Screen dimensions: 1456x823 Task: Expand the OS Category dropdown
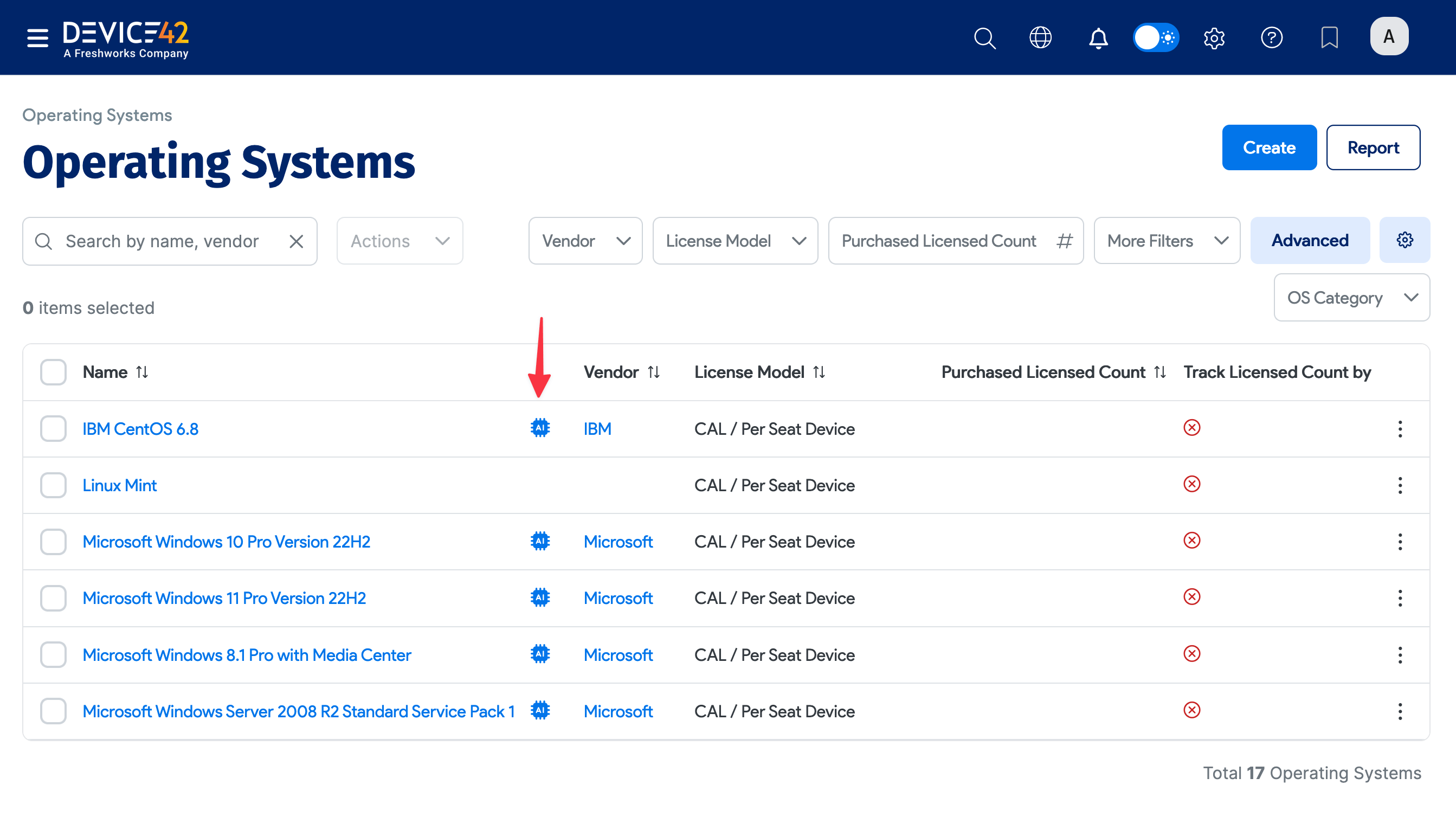point(1351,297)
